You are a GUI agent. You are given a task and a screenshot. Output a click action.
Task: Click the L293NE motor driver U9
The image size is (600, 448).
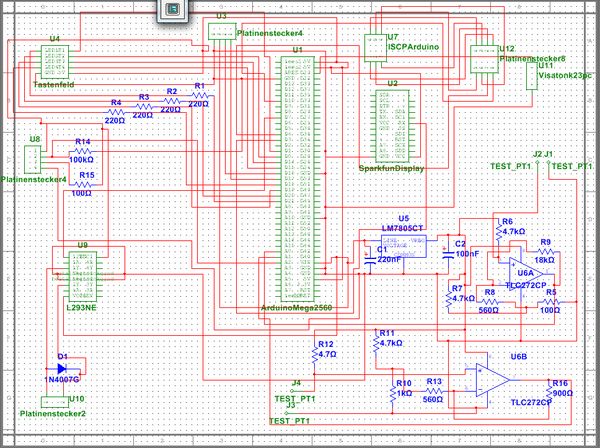point(82,272)
